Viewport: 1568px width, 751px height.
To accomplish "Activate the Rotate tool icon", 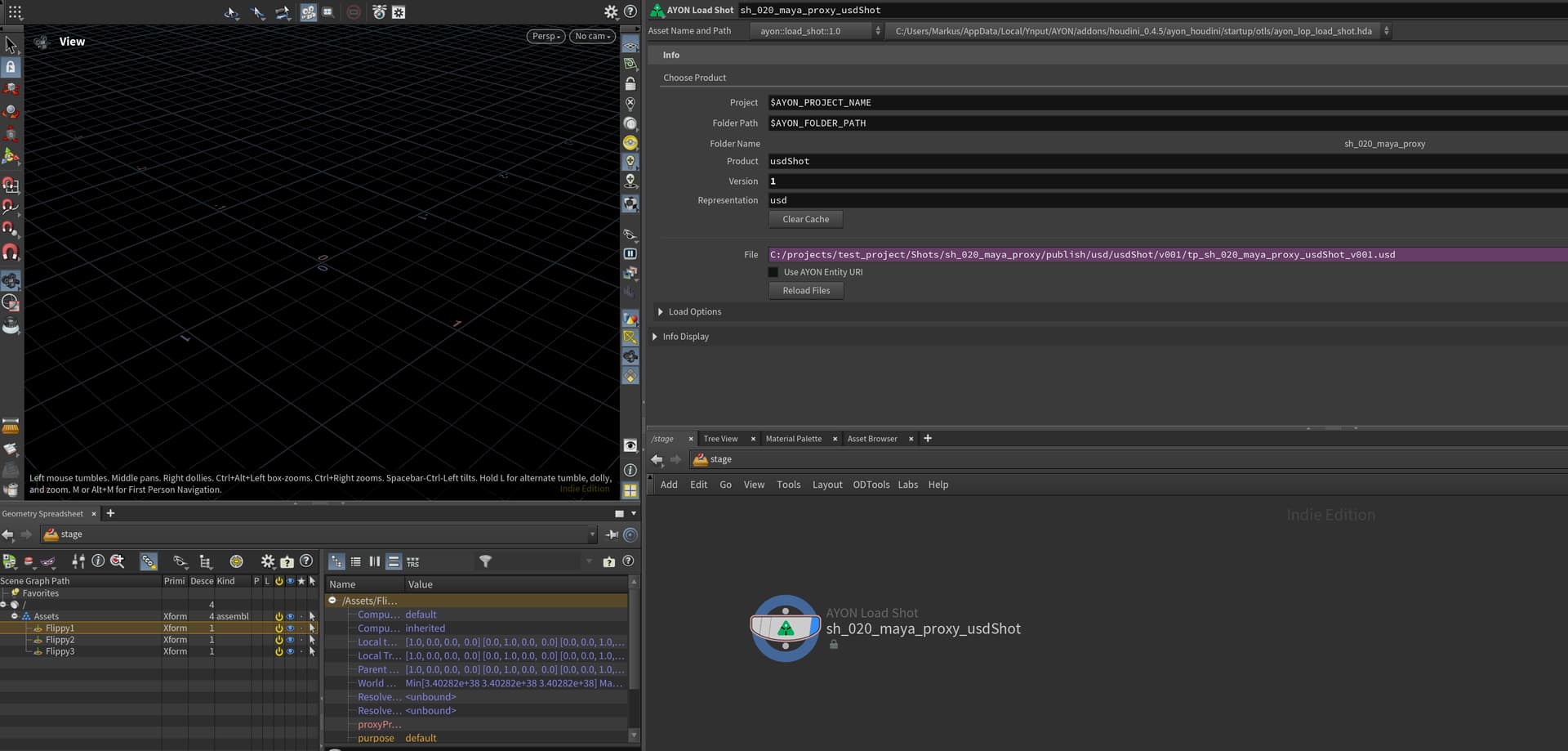I will (x=11, y=110).
